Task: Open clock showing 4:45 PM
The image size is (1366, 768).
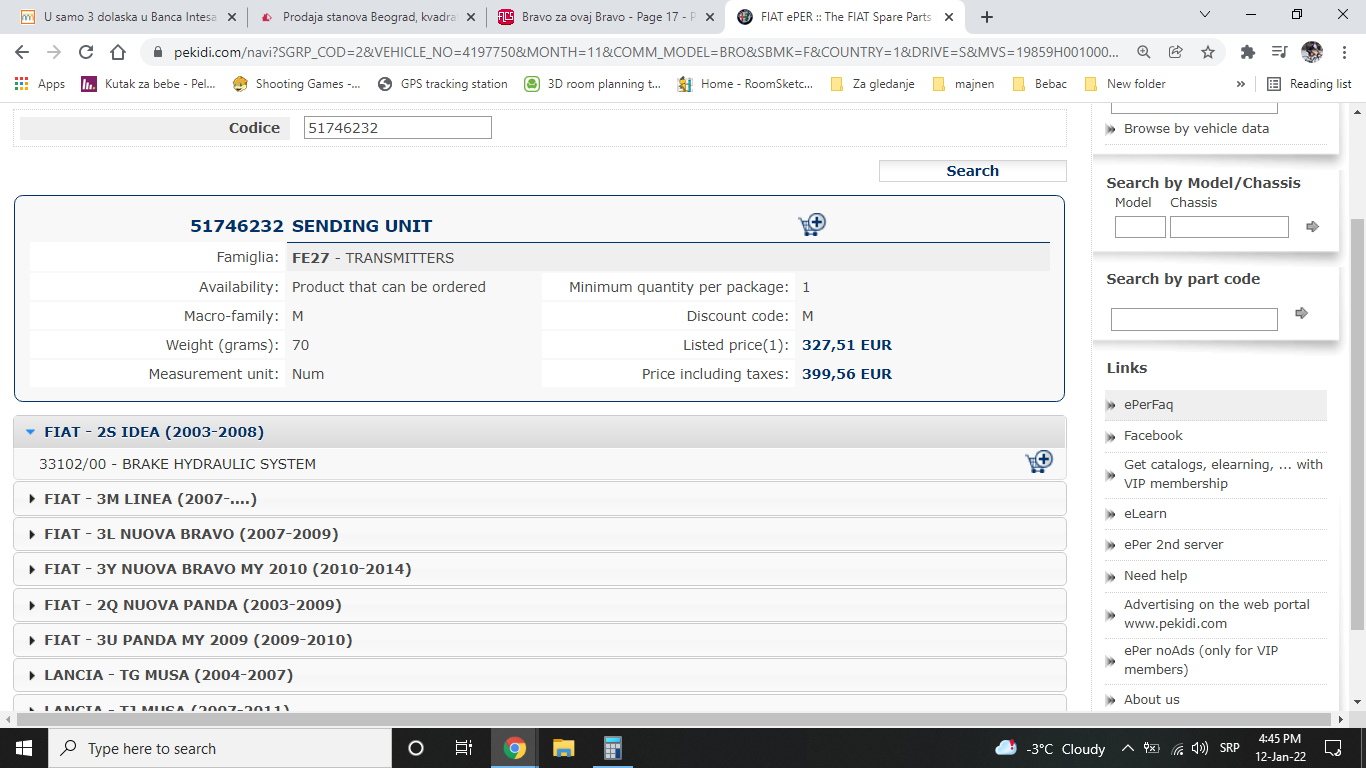Action: point(1279,748)
